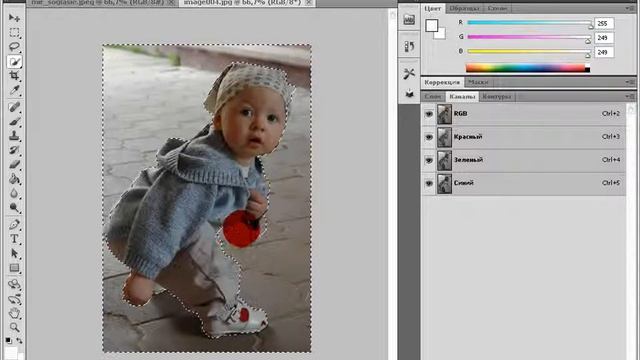Select the Зеленый channel name
This screenshot has width=640, height=360.
(469, 160)
